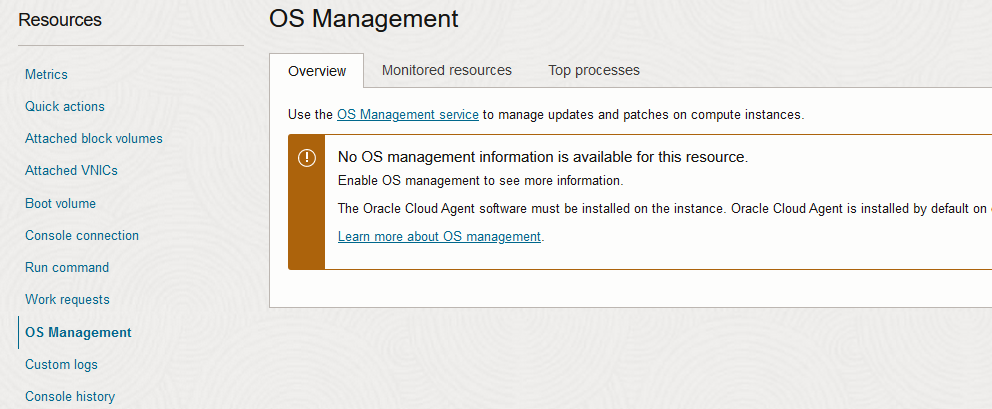Show the Boot volume section
Screen dimensions: 992x409
[60, 203]
